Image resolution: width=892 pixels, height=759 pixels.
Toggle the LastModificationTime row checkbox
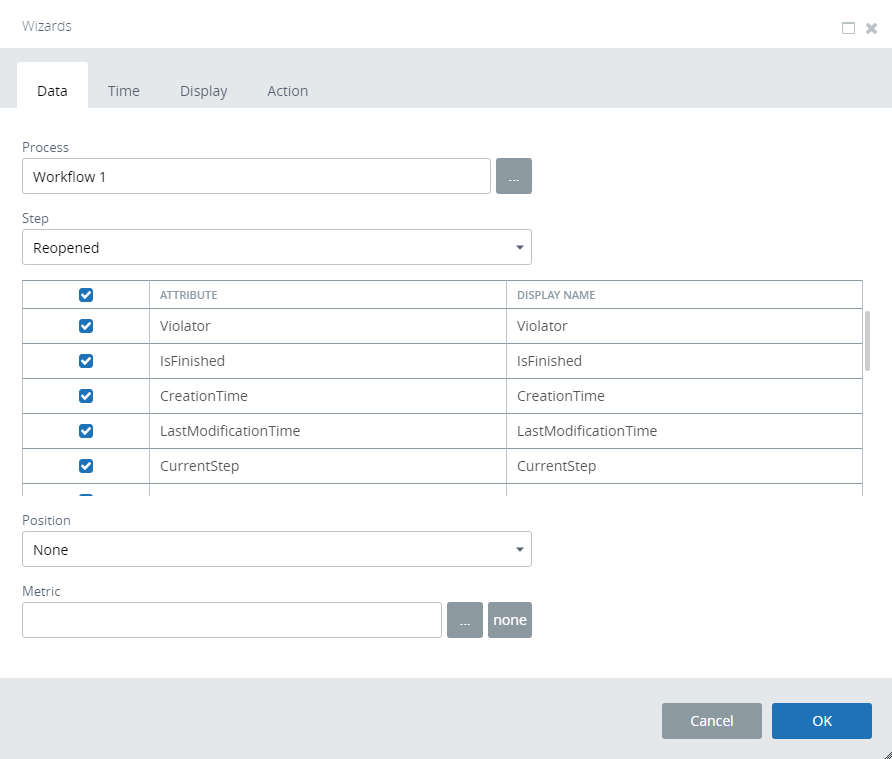coord(86,431)
